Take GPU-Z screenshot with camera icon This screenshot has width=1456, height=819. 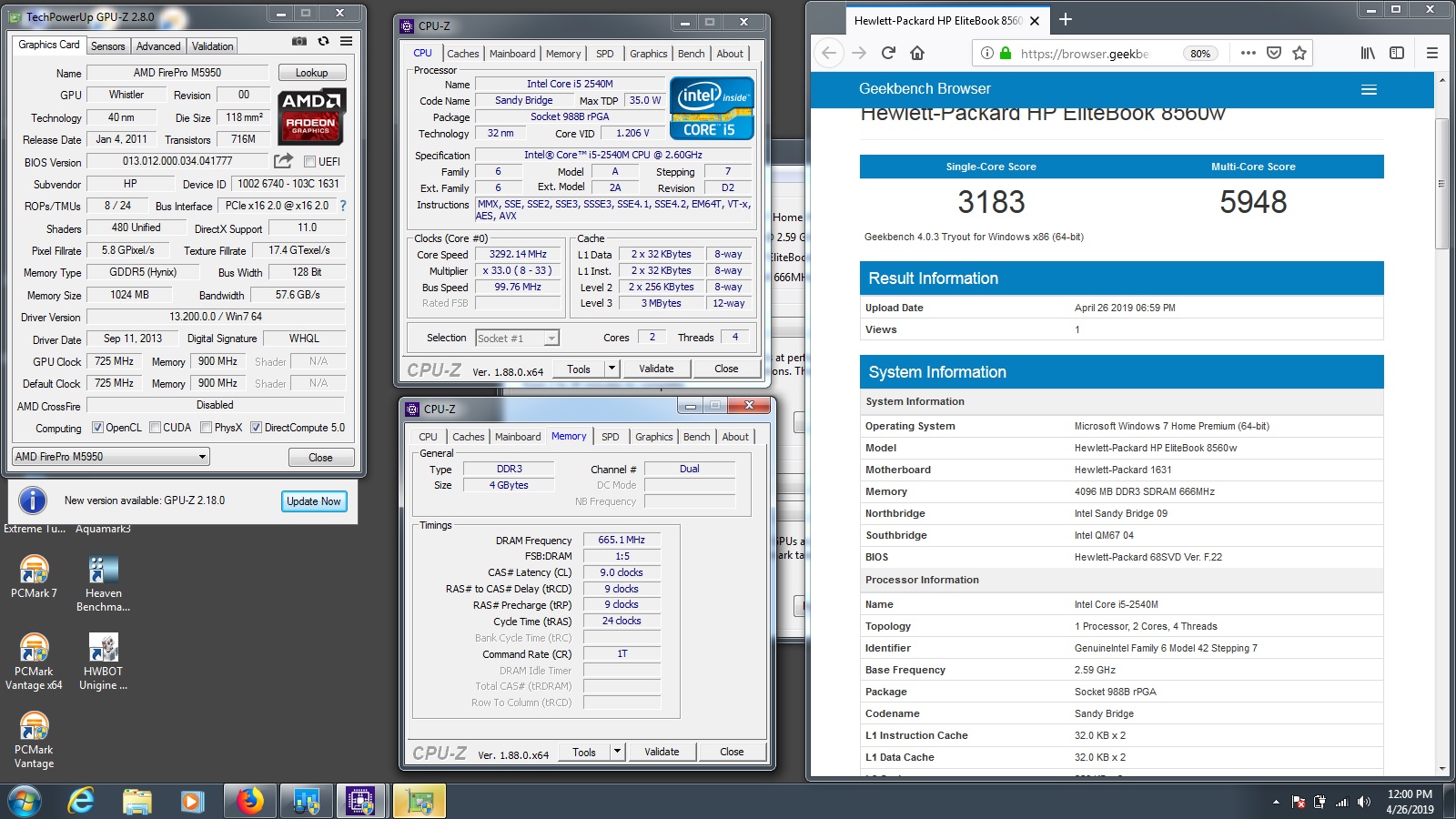click(298, 41)
